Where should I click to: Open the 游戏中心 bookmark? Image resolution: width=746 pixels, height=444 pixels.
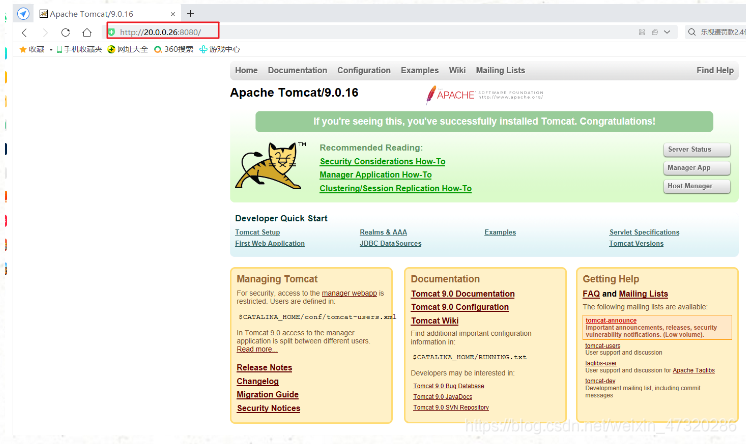[219, 49]
